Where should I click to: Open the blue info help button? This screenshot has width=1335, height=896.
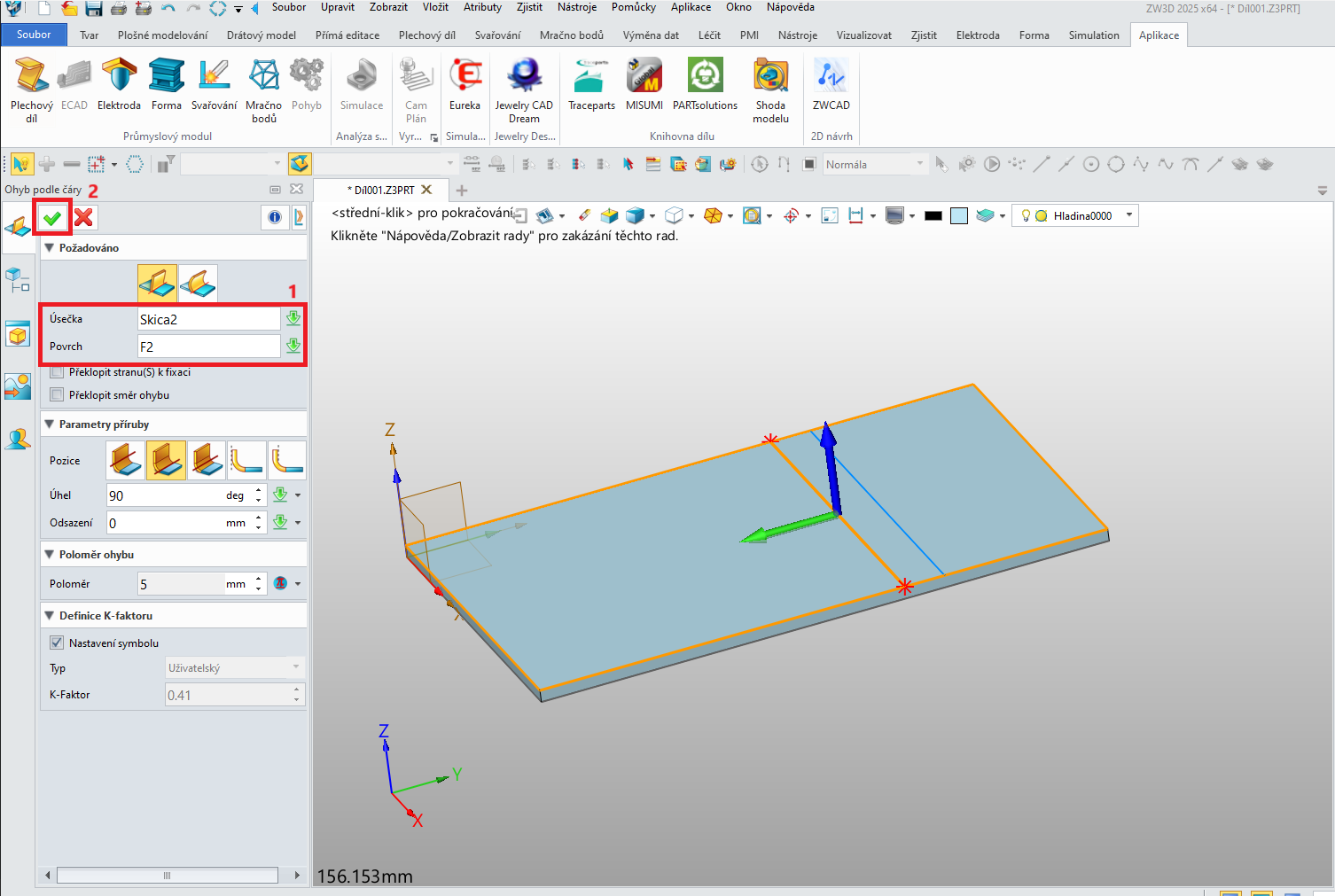(x=275, y=217)
